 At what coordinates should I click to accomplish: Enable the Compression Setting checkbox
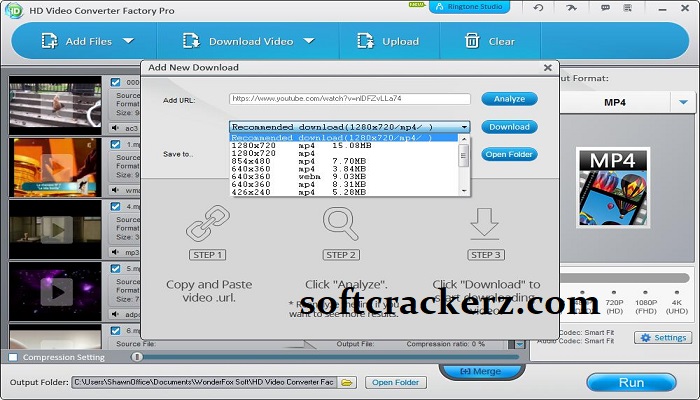(13, 357)
